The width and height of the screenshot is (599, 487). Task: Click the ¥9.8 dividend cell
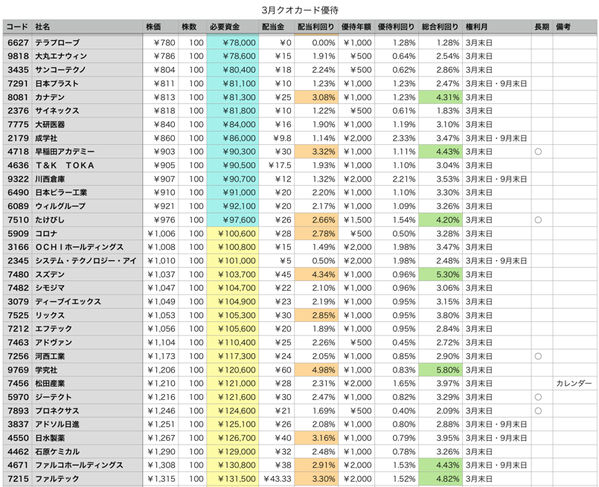coord(277,138)
